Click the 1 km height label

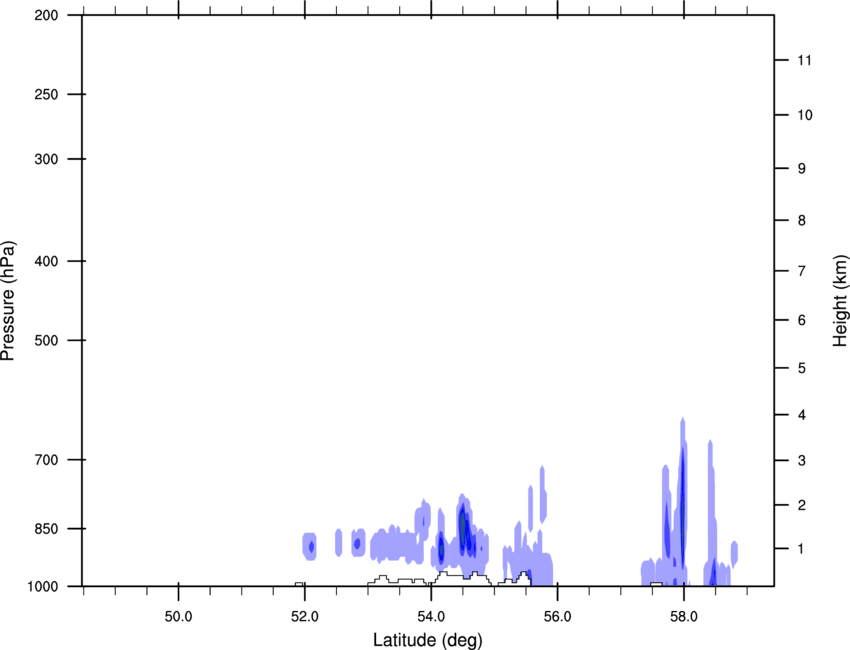tap(802, 549)
